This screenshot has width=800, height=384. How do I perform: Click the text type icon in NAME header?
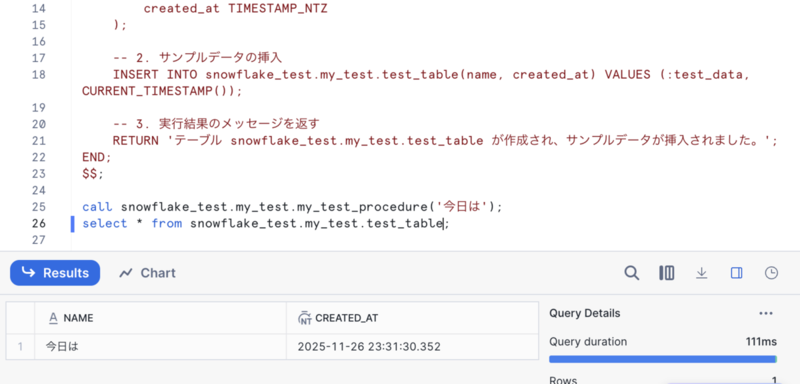[x=53, y=318]
